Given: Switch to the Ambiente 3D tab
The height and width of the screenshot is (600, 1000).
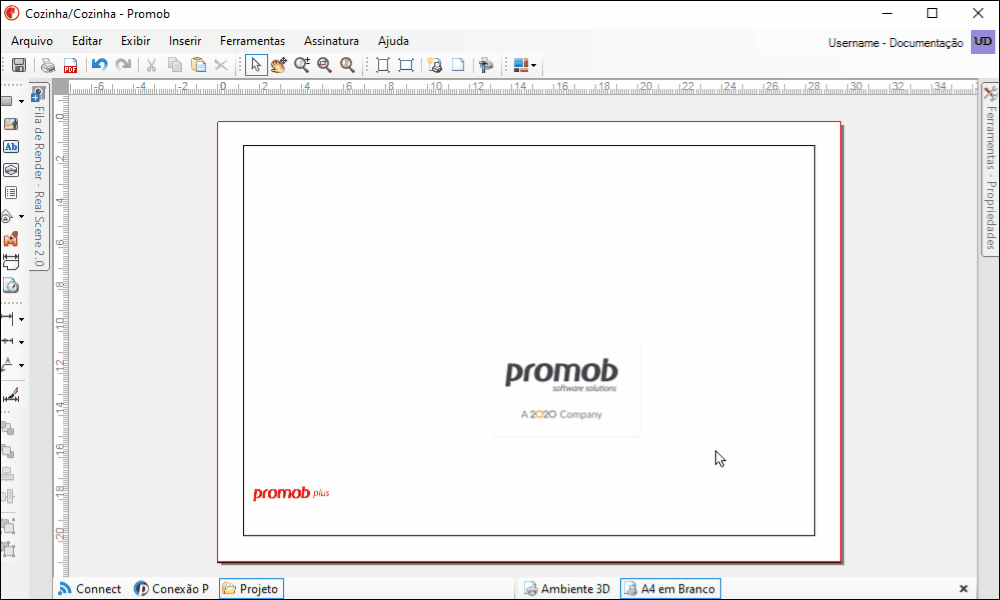Looking at the screenshot, I should pyautogui.click(x=567, y=589).
